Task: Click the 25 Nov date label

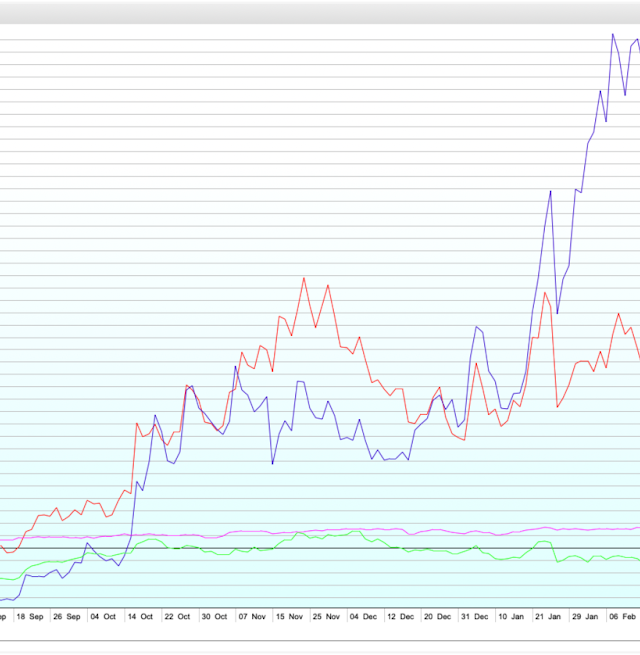Action: [x=325, y=617]
